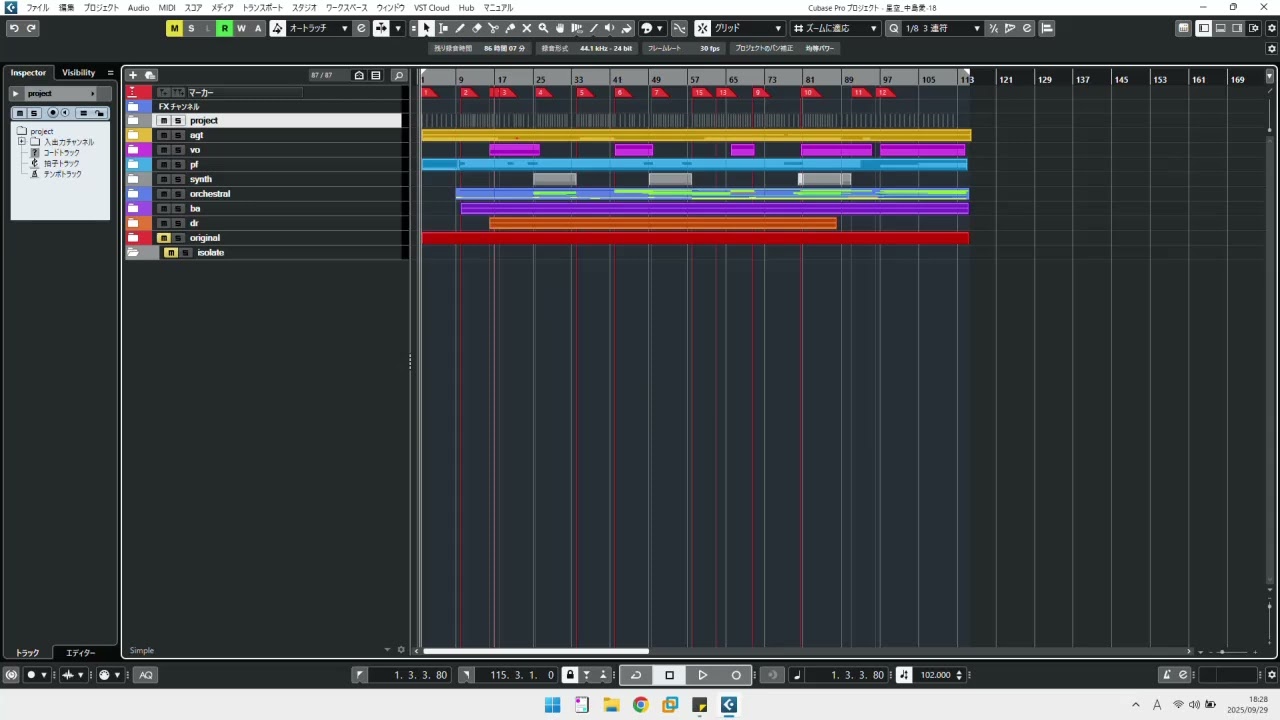Select the Glue tool
Image resolution: width=1280 pixels, height=720 pixels.
tap(510, 28)
